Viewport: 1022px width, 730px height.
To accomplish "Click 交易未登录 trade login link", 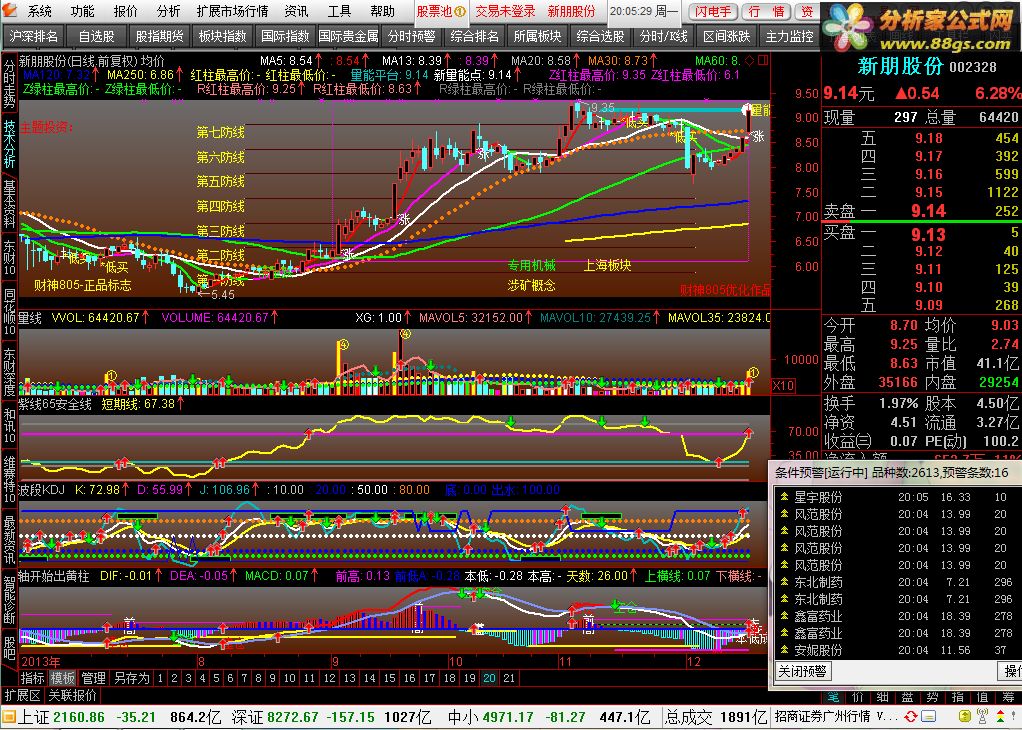I will point(505,11).
